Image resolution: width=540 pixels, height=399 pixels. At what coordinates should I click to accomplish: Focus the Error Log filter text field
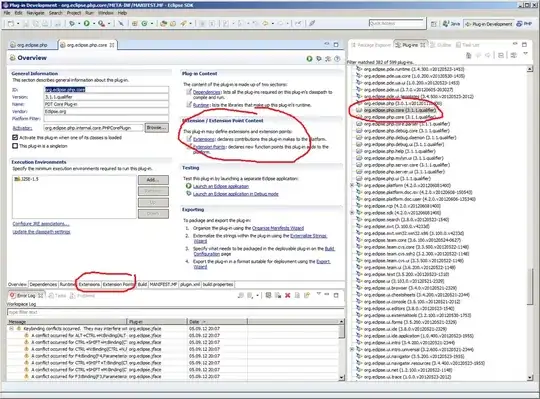click(x=175, y=312)
